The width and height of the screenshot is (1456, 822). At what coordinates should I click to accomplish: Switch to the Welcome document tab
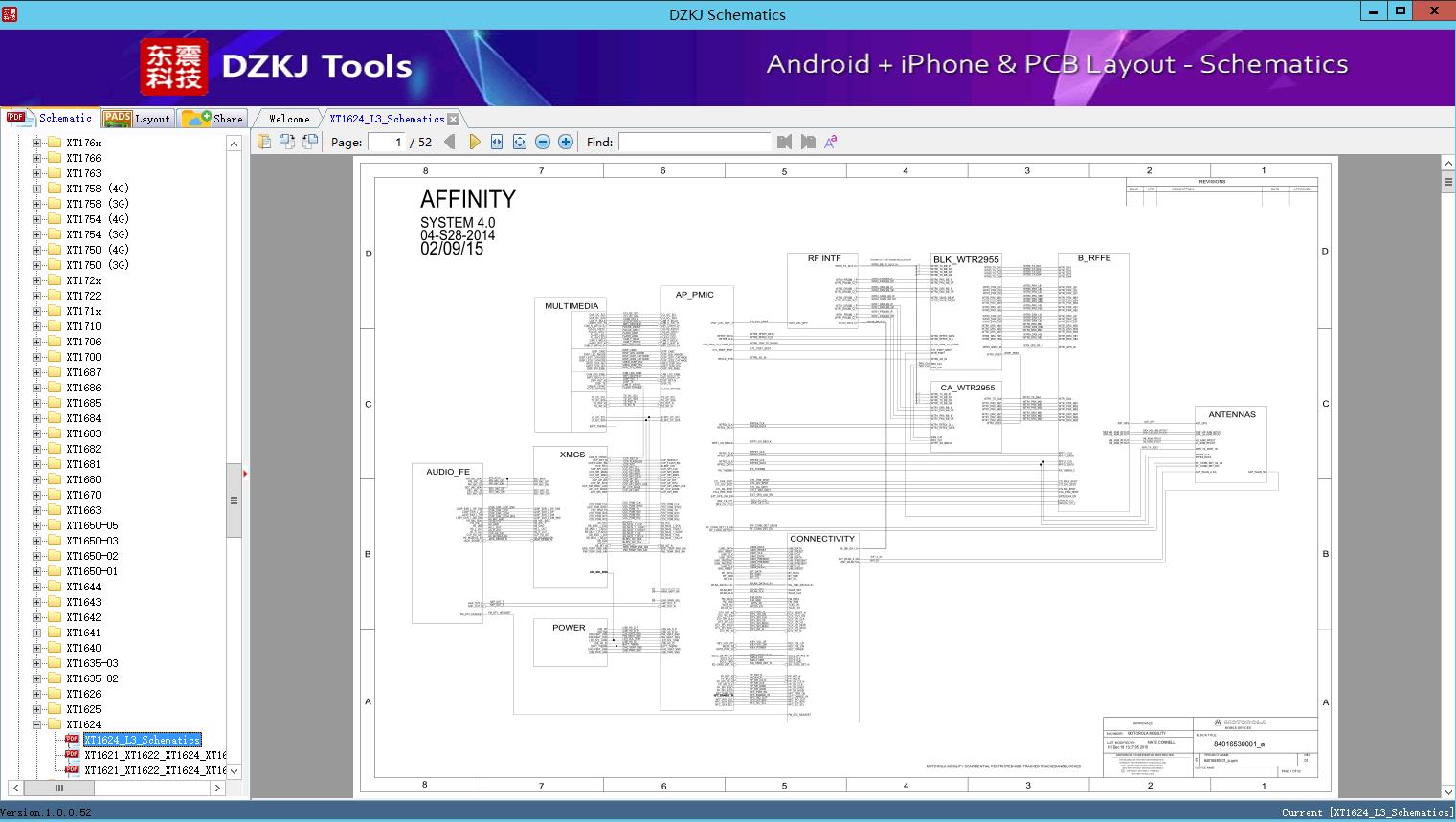289,119
